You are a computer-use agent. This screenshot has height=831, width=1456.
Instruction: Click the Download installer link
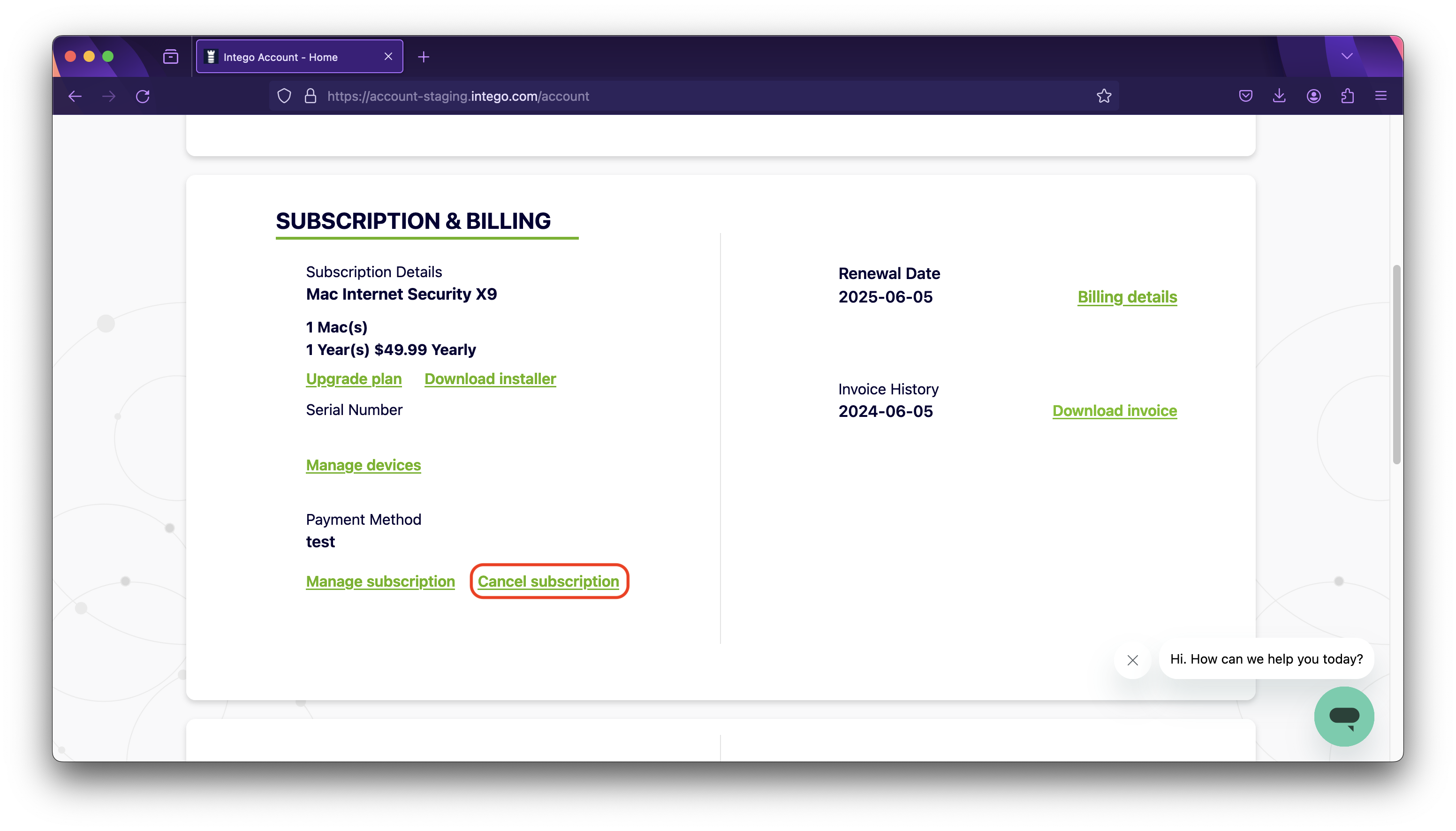click(x=490, y=379)
